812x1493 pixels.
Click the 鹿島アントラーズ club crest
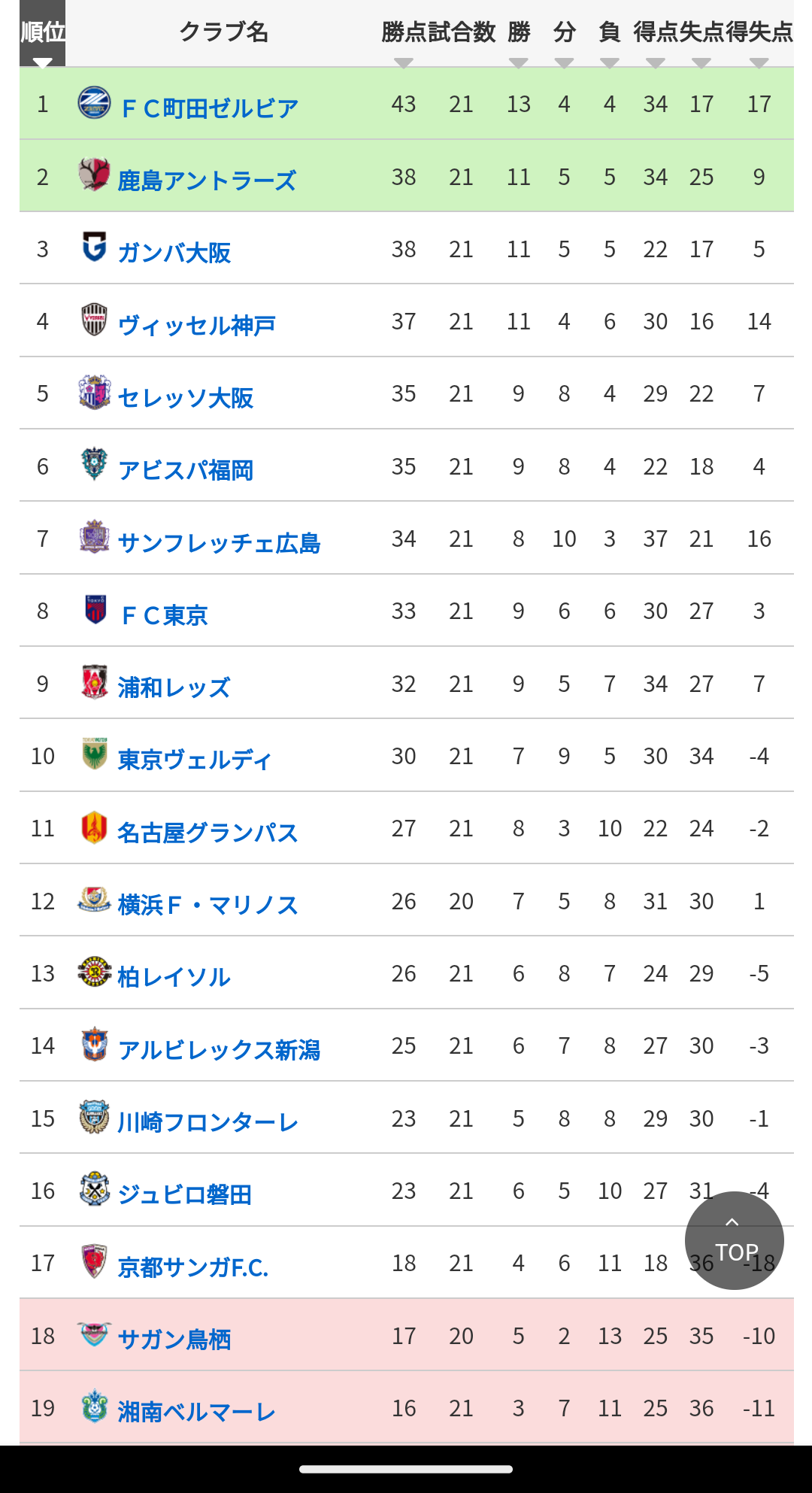(94, 174)
